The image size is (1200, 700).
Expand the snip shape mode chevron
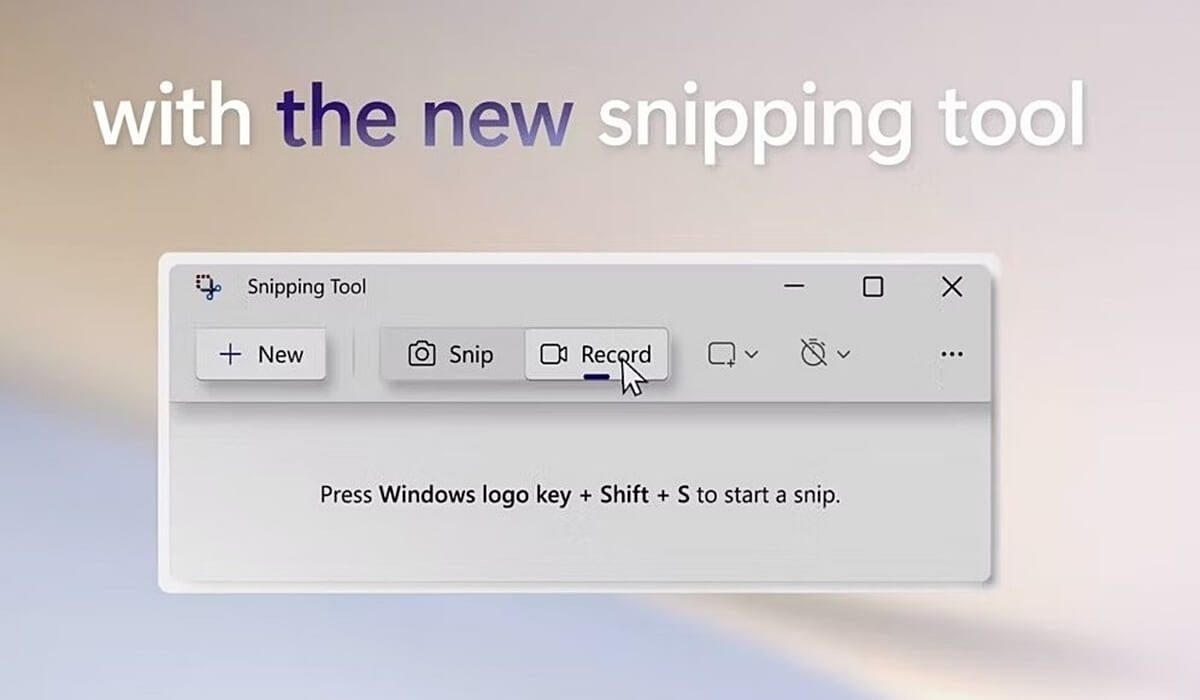click(x=752, y=354)
